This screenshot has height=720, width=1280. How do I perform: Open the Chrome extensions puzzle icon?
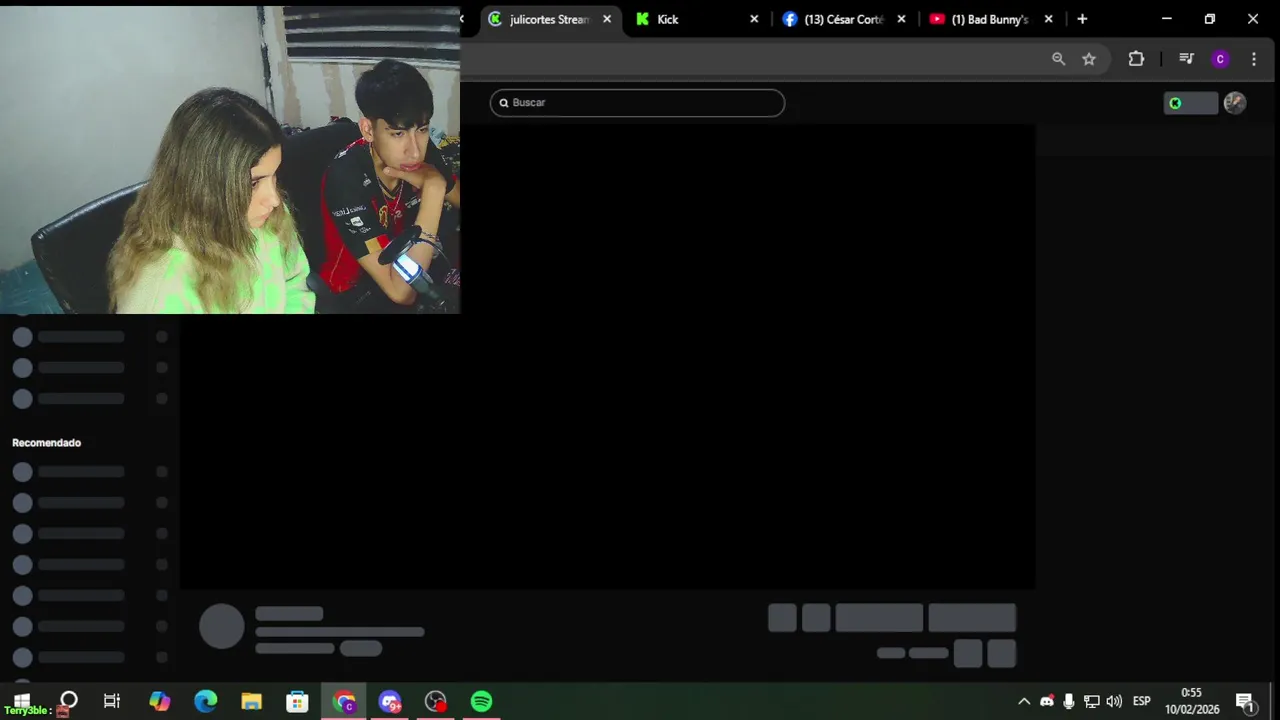point(1136,59)
